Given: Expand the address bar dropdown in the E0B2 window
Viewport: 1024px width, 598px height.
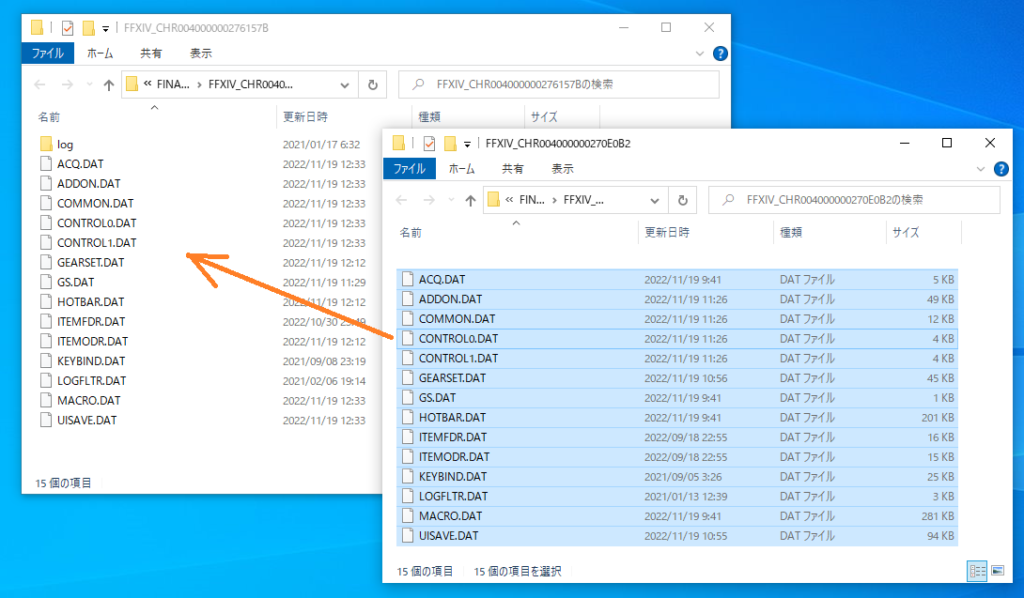Looking at the screenshot, I should click(654, 200).
